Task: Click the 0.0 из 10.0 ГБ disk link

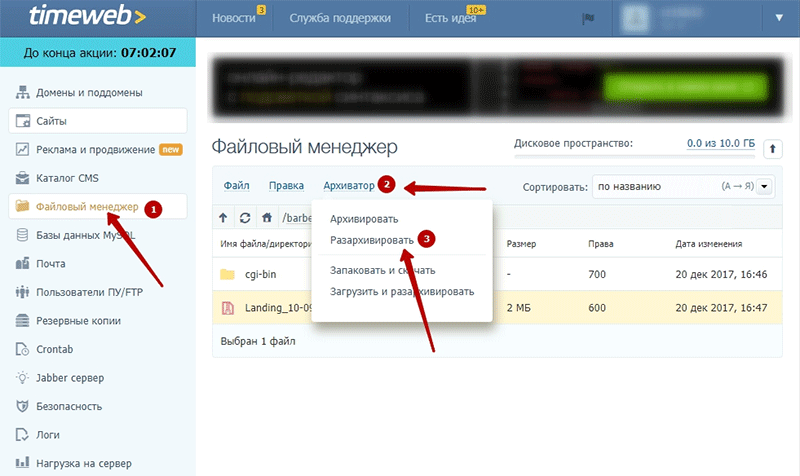Action: [x=720, y=143]
